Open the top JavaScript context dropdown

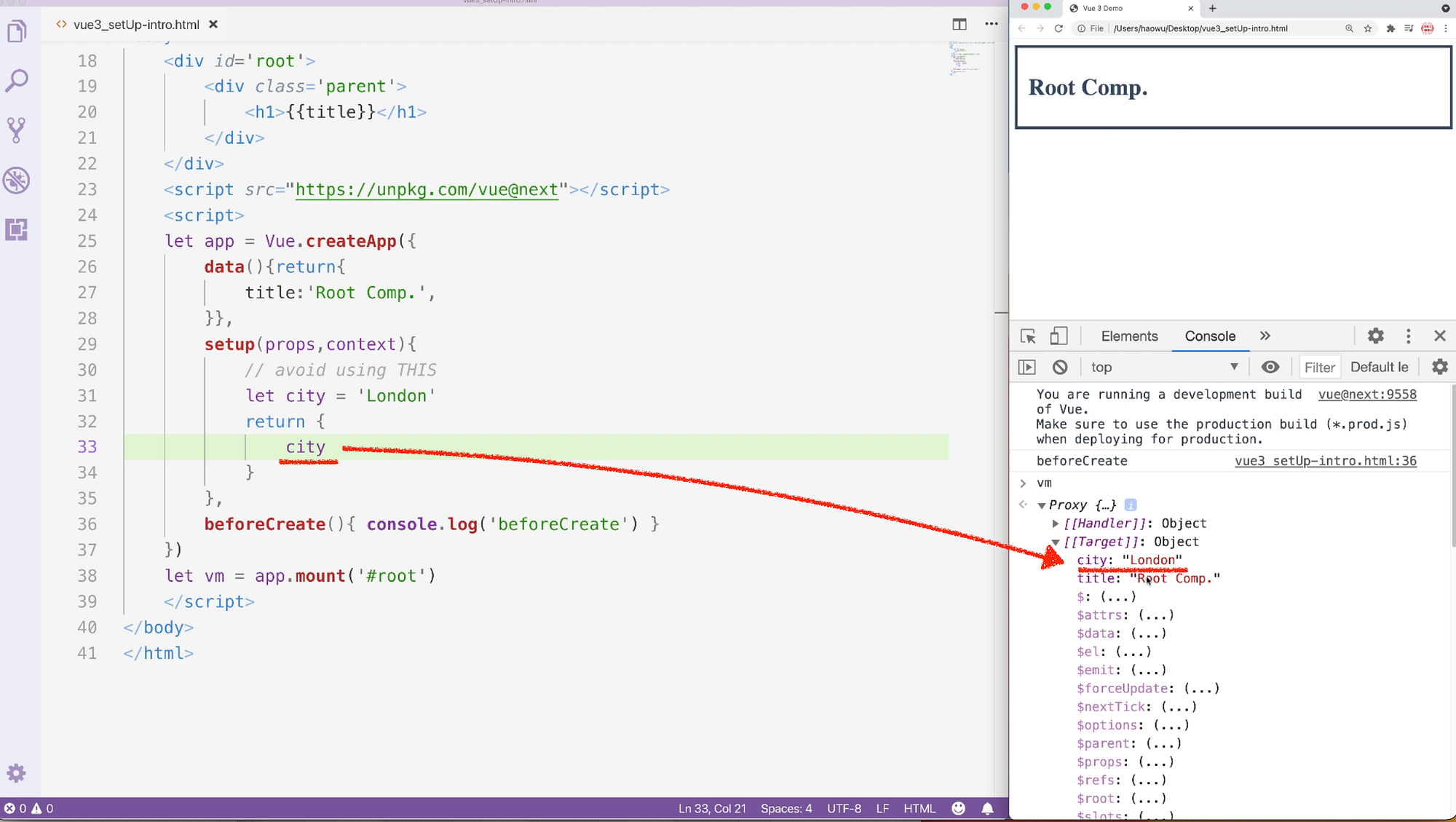pyautogui.click(x=1165, y=367)
